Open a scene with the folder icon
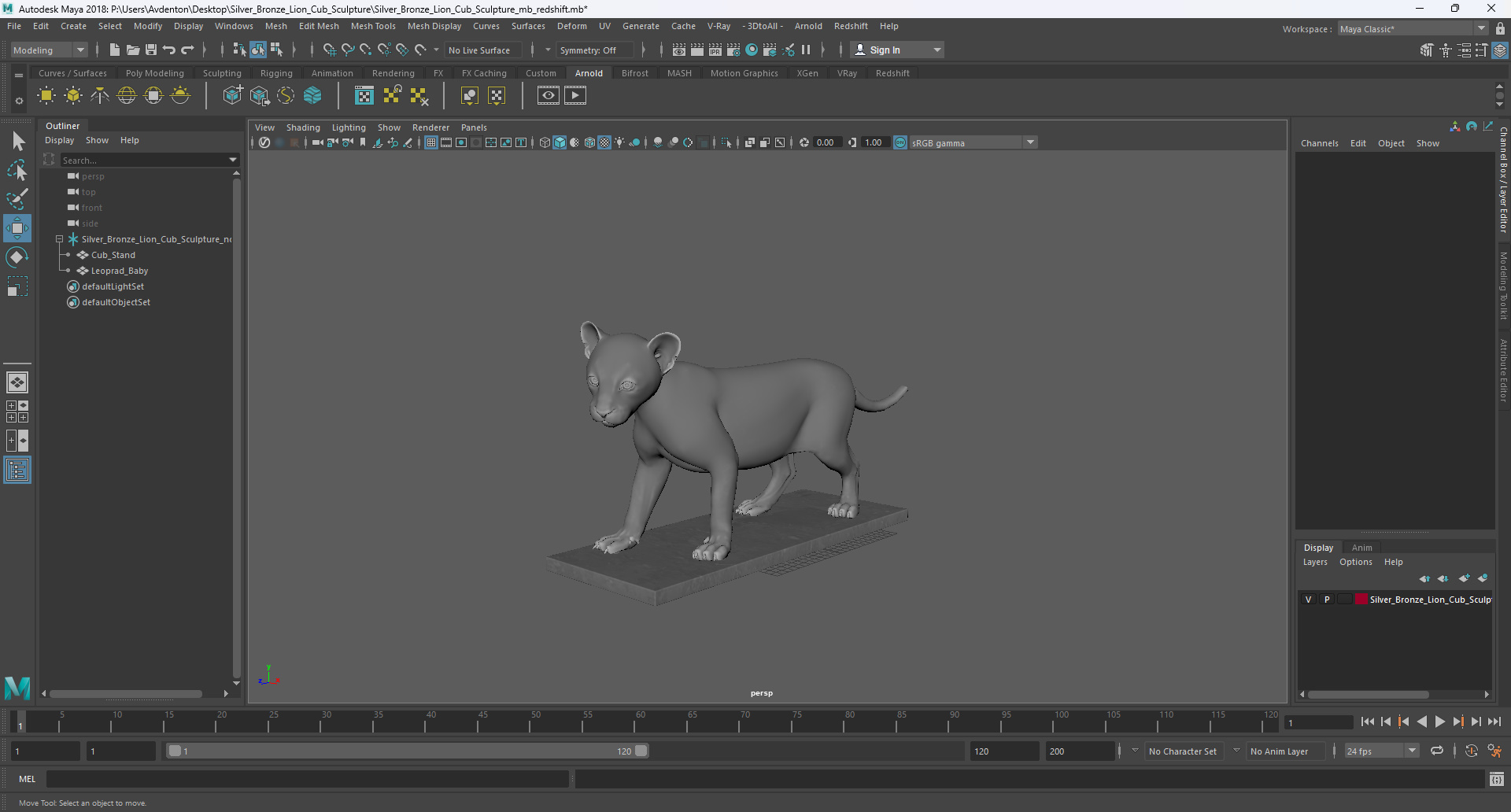The height and width of the screenshot is (812, 1511). coord(132,50)
